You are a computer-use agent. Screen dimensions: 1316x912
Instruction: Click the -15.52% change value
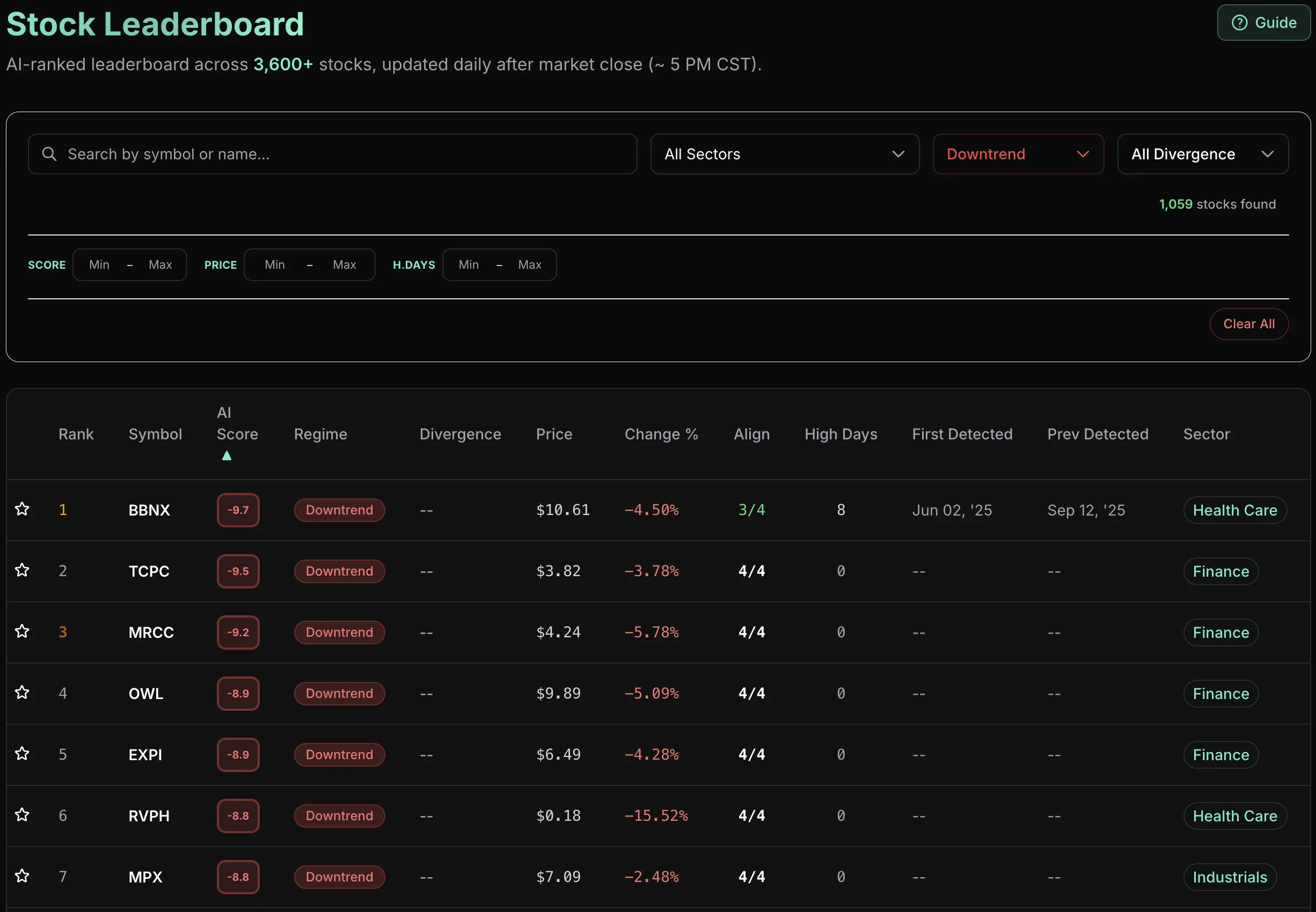click(x=656, y=815)
